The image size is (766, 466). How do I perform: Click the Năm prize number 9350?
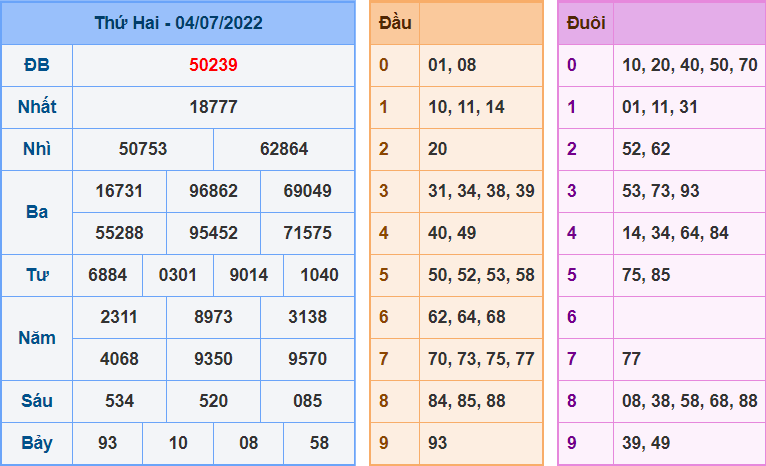click(213, 359)
